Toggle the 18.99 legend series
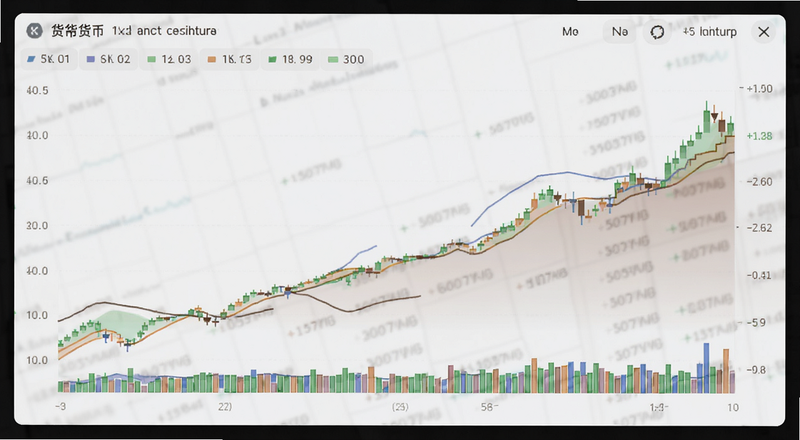 pos(290,59)
